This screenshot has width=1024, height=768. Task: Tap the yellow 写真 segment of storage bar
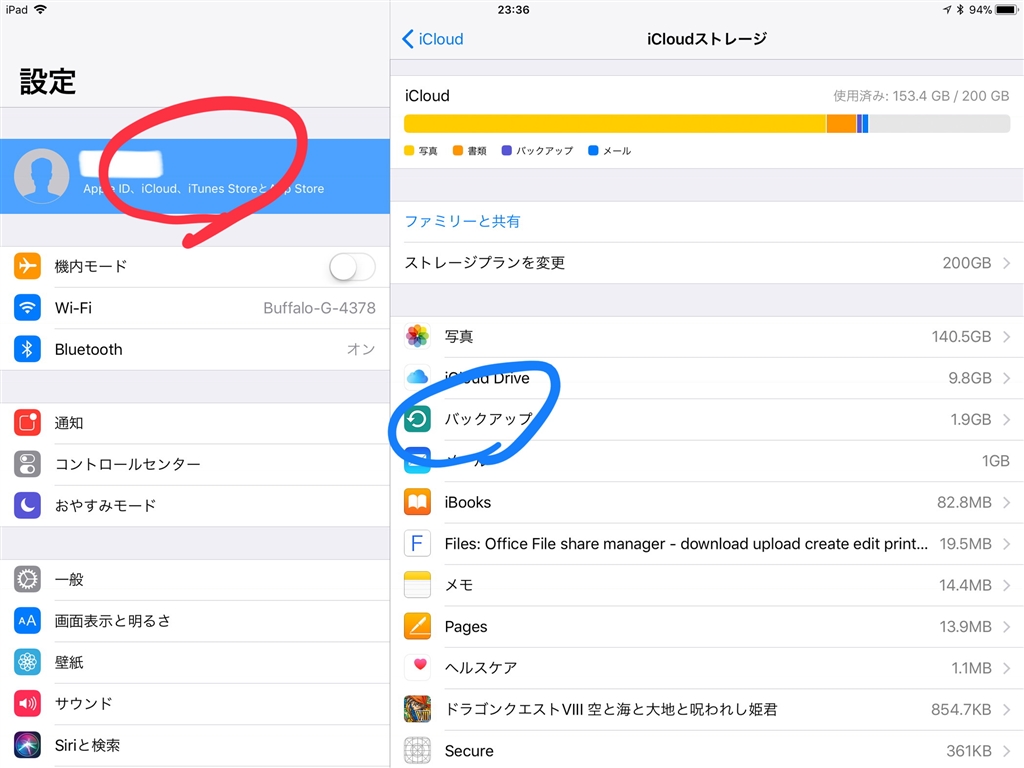pos(615,123)
